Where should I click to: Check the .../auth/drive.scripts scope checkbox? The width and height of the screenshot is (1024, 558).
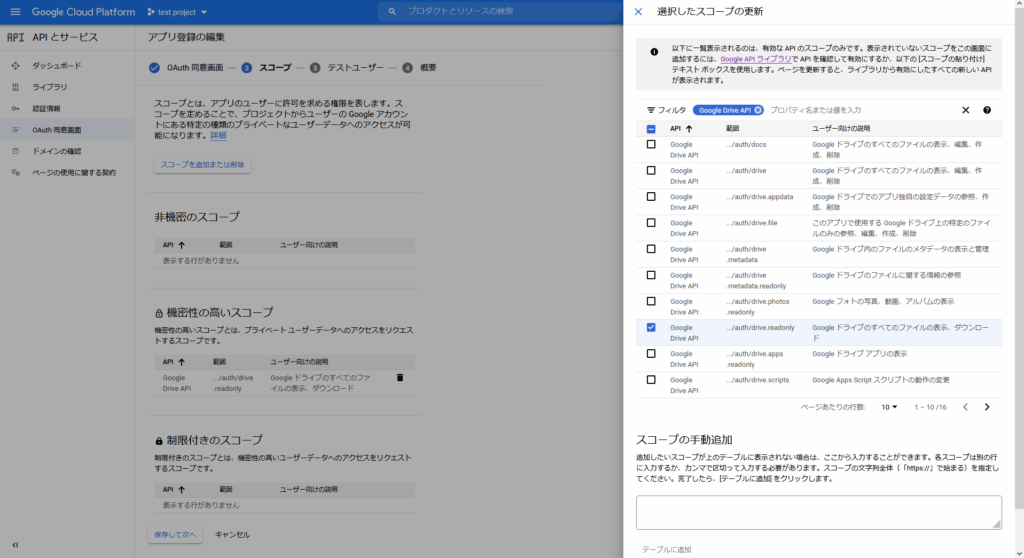pos(651,380)
